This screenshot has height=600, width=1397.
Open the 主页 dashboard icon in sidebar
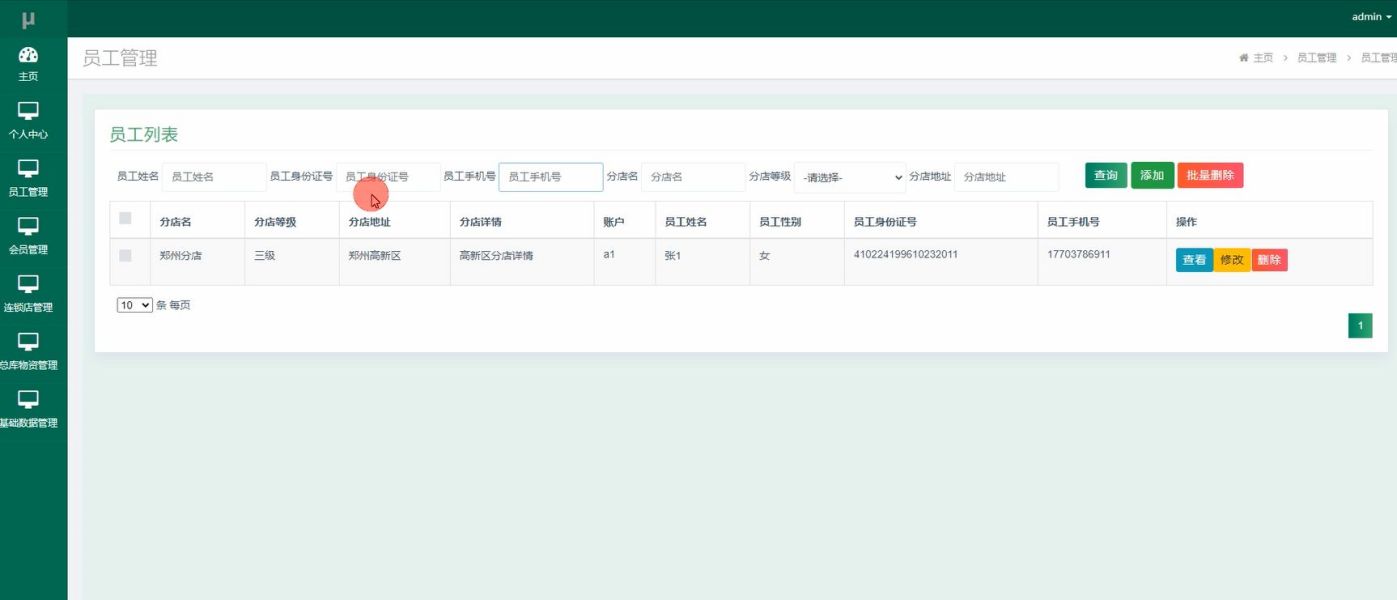click(28, 55)
